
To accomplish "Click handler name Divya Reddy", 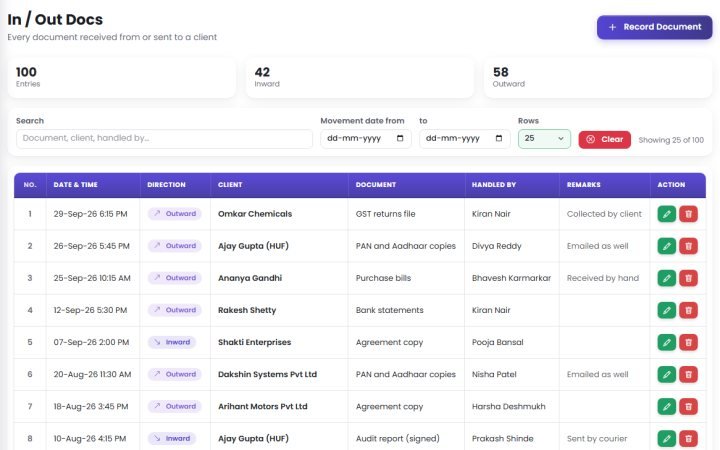I will click(x=496, y=246).
